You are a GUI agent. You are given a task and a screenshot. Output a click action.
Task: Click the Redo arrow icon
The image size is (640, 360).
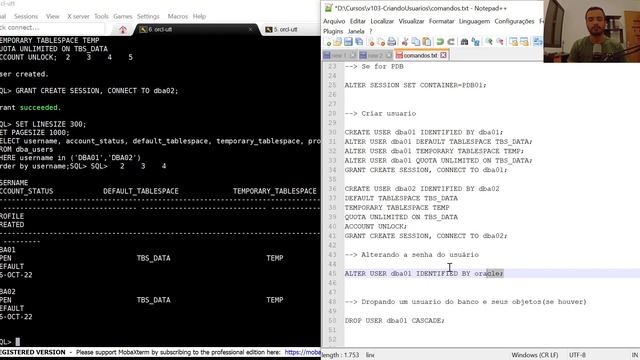click(x=451, y=42)
